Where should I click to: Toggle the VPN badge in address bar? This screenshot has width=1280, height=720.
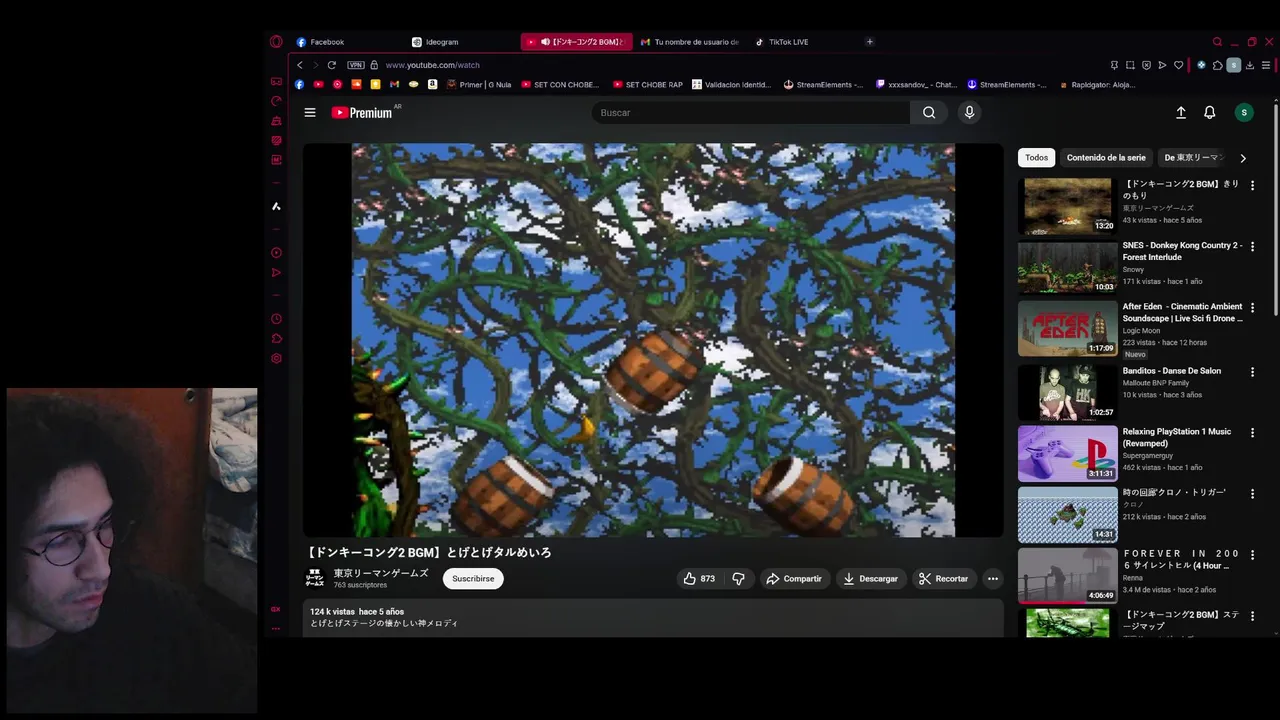pos(355,65)
